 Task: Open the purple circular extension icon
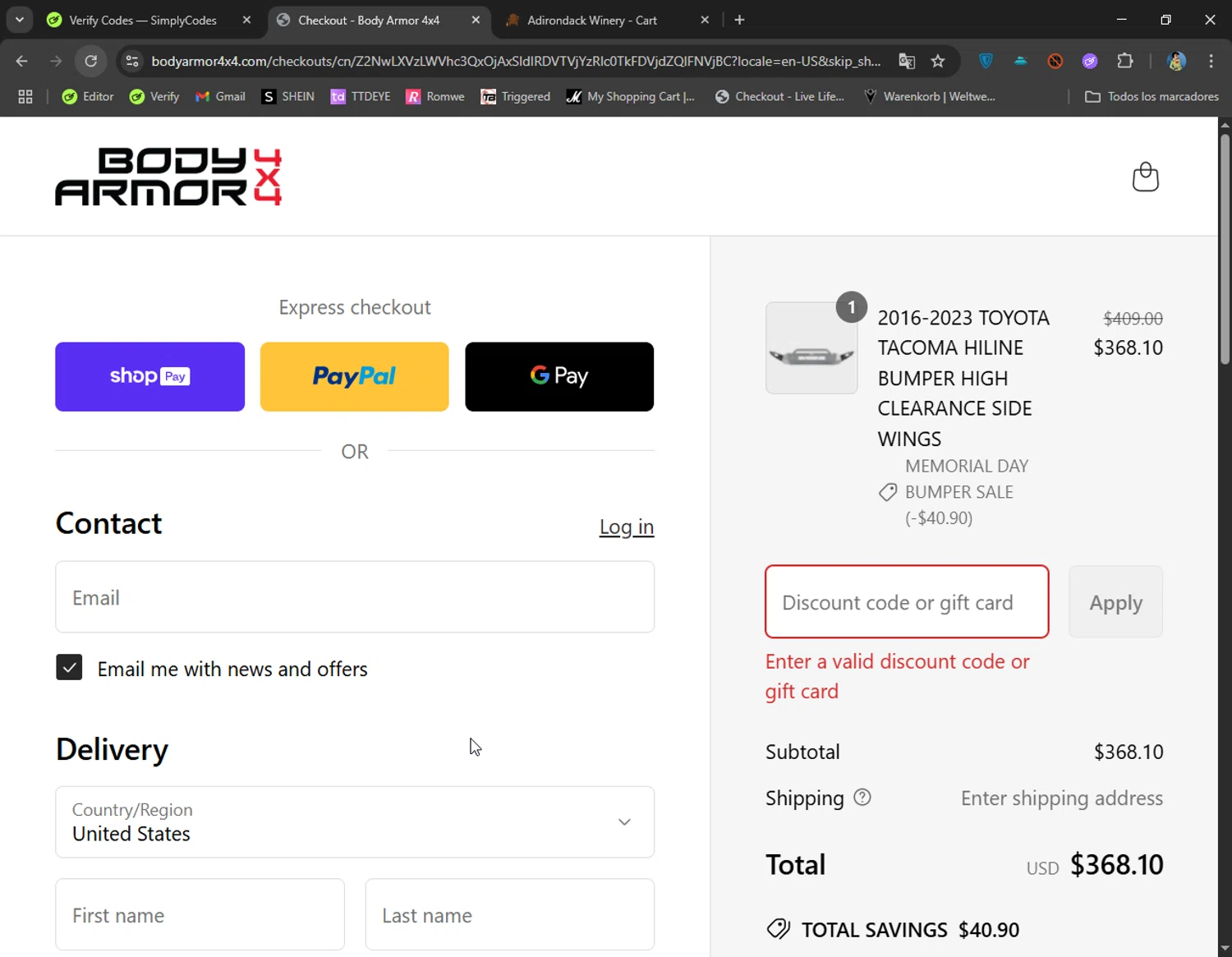pos(1090,61)
